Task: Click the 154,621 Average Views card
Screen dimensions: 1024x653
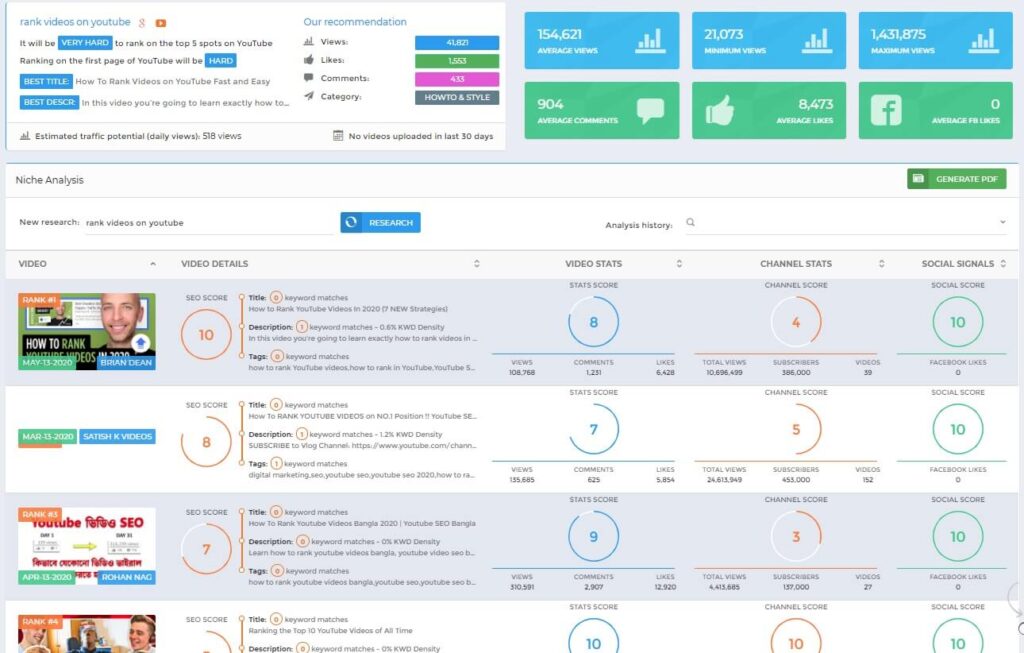Action: click(x=601, y=40)
